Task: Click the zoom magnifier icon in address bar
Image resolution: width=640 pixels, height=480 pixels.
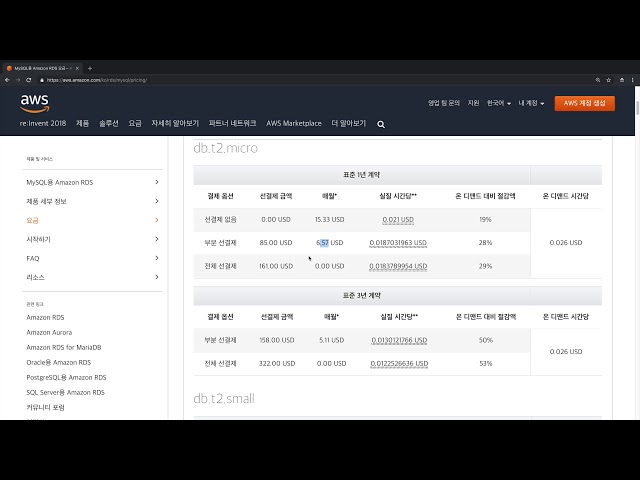Action: click(x=598, y=80)
